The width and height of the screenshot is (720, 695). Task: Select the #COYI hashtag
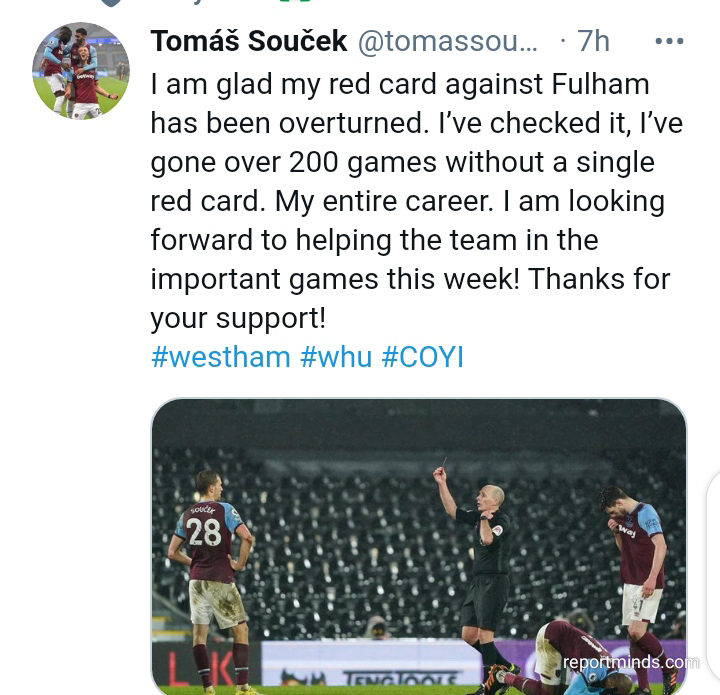point(422,357)
